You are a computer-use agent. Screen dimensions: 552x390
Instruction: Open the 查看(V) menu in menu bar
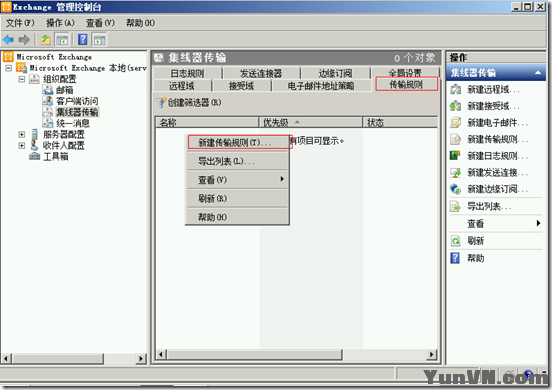pyautogui.click(x=100, y=23)
